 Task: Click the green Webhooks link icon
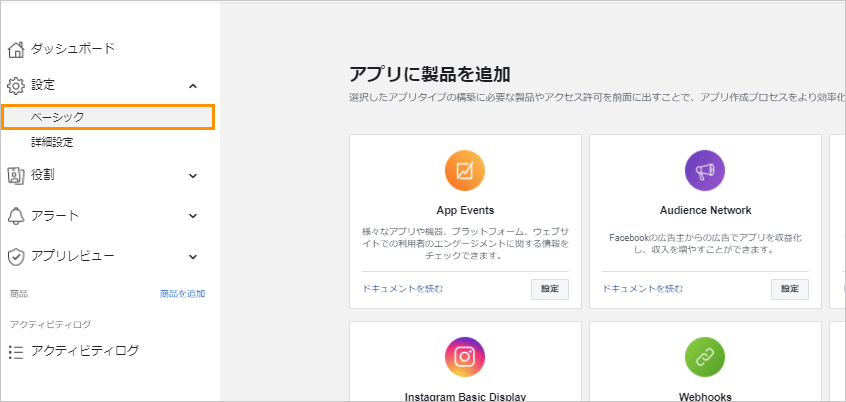tap(705, 357)
